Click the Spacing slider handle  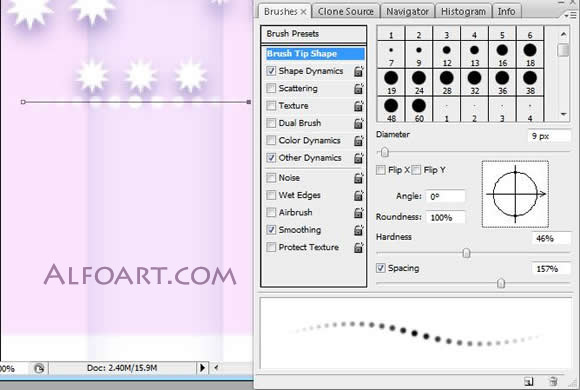click(x=501, y=283)
